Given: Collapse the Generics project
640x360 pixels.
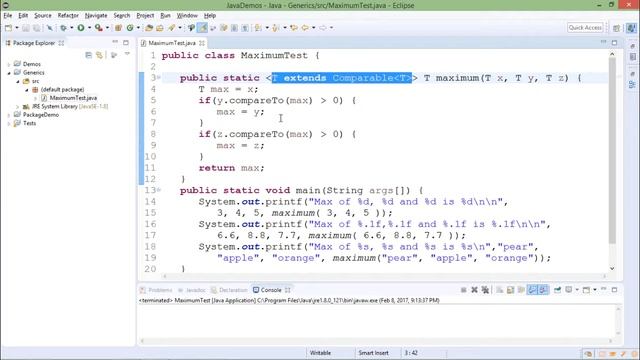Looking at the screenshot, I should point(9,73).
